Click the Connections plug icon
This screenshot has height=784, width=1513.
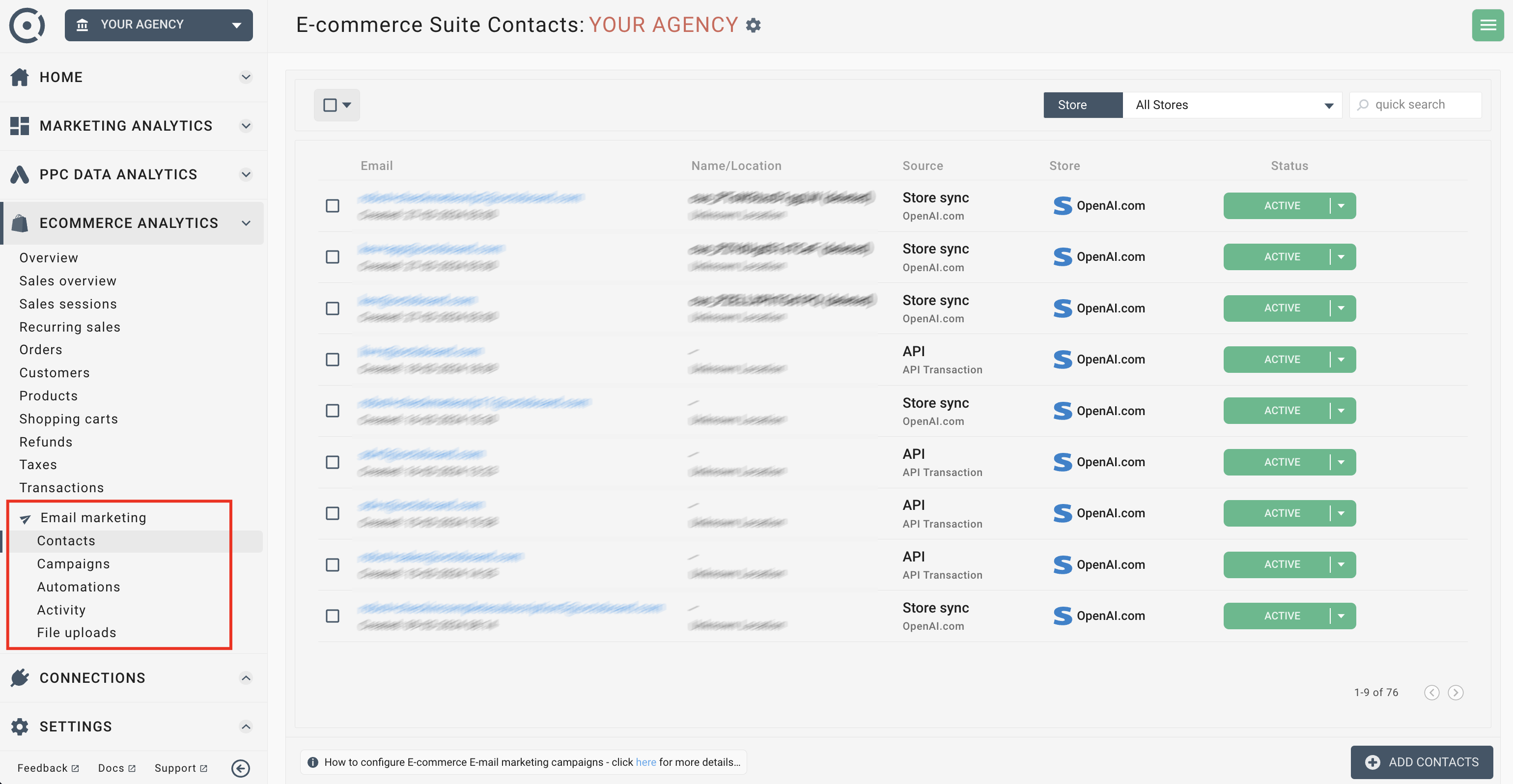coord(19,678)
